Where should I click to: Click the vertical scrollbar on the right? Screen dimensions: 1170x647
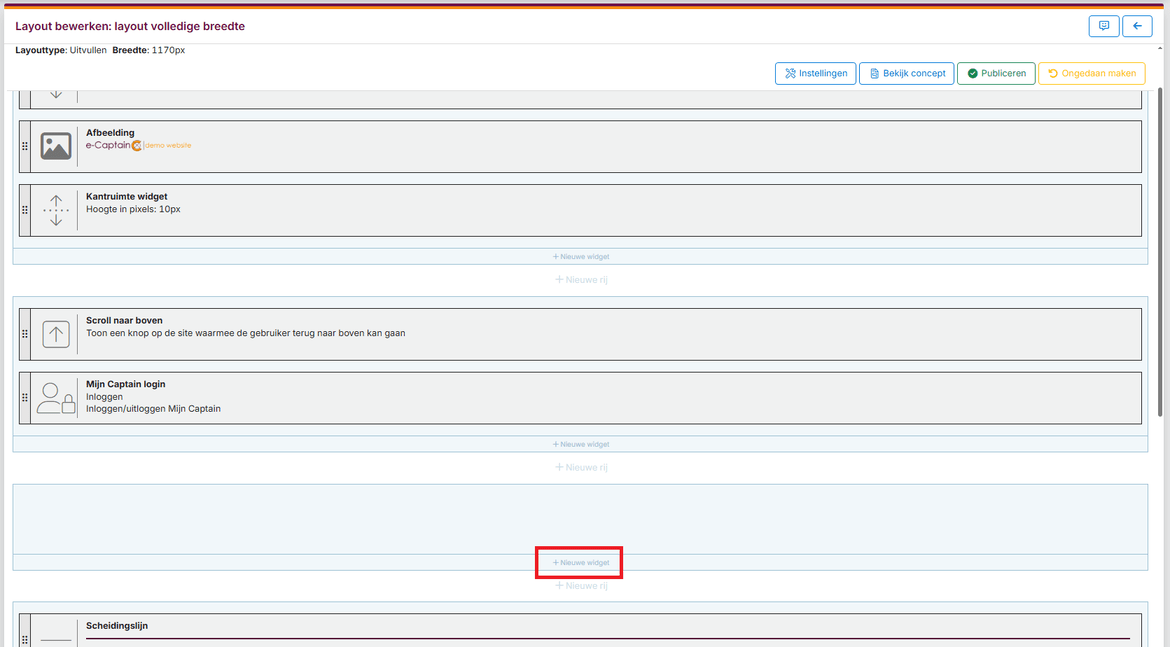1160,250
